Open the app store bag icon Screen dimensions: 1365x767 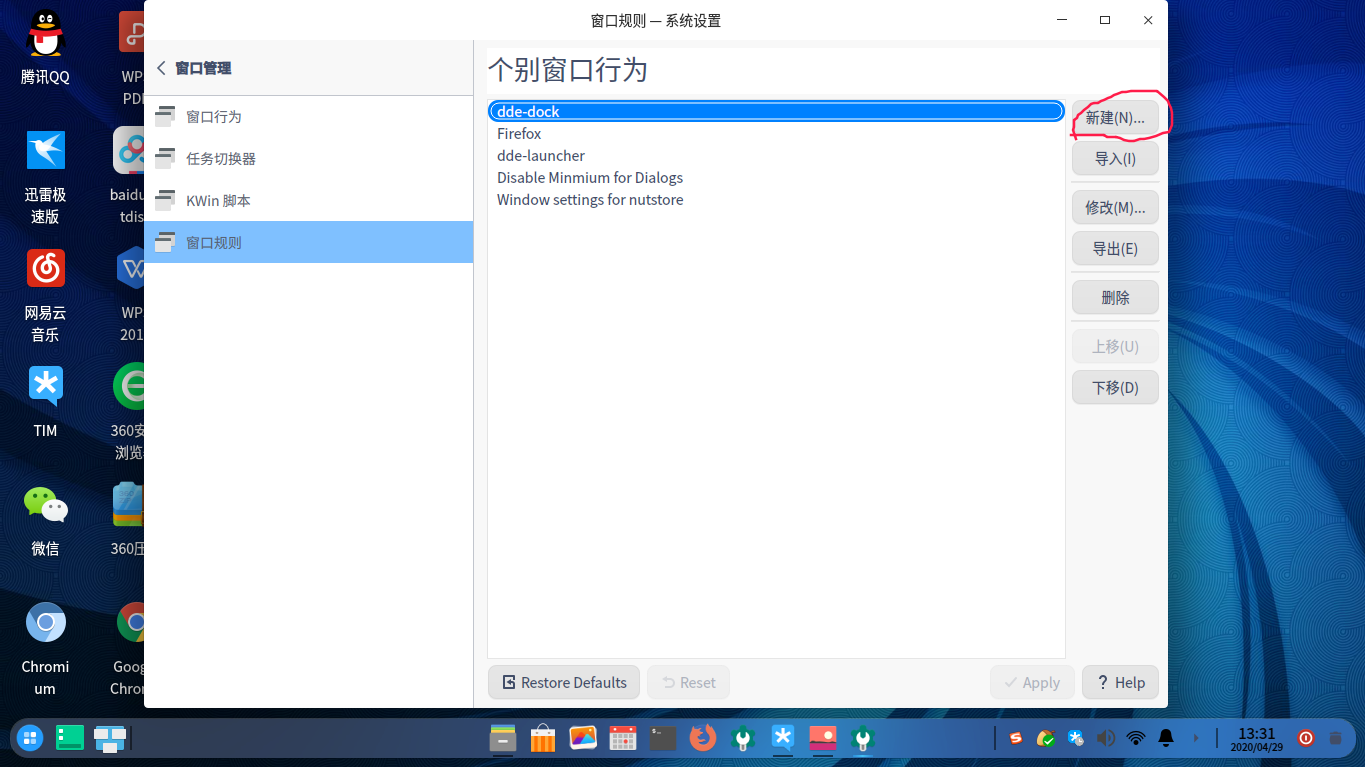[x=543, y=738]
